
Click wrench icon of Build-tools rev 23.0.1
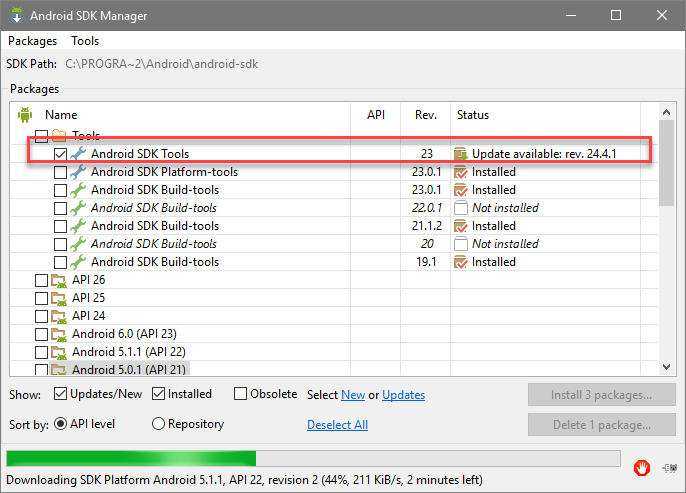pos(78,190)
